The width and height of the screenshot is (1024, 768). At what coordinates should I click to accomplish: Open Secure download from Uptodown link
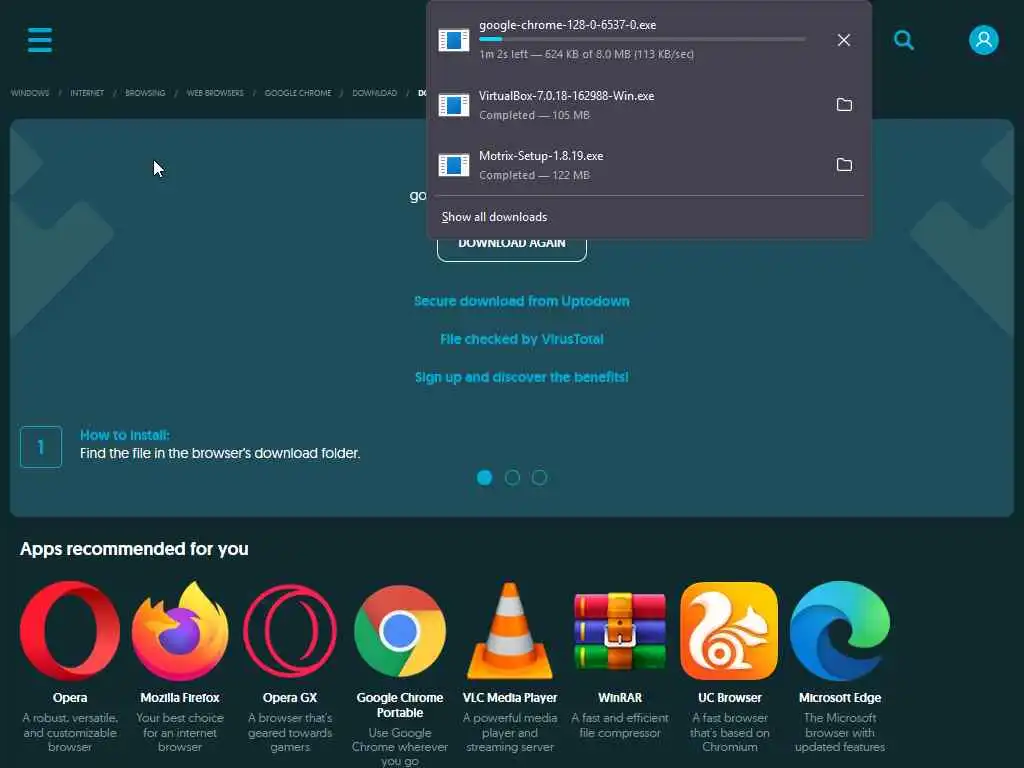(522, 301)
